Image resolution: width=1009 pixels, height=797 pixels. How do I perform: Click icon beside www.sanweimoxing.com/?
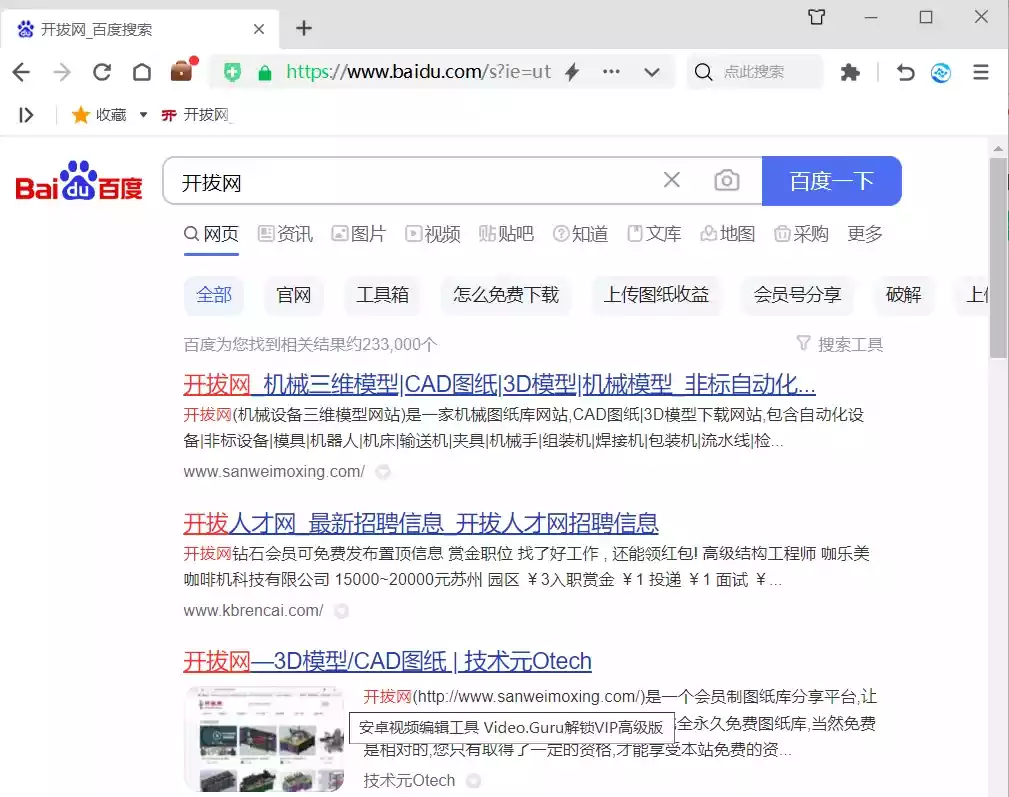[383, 472]
